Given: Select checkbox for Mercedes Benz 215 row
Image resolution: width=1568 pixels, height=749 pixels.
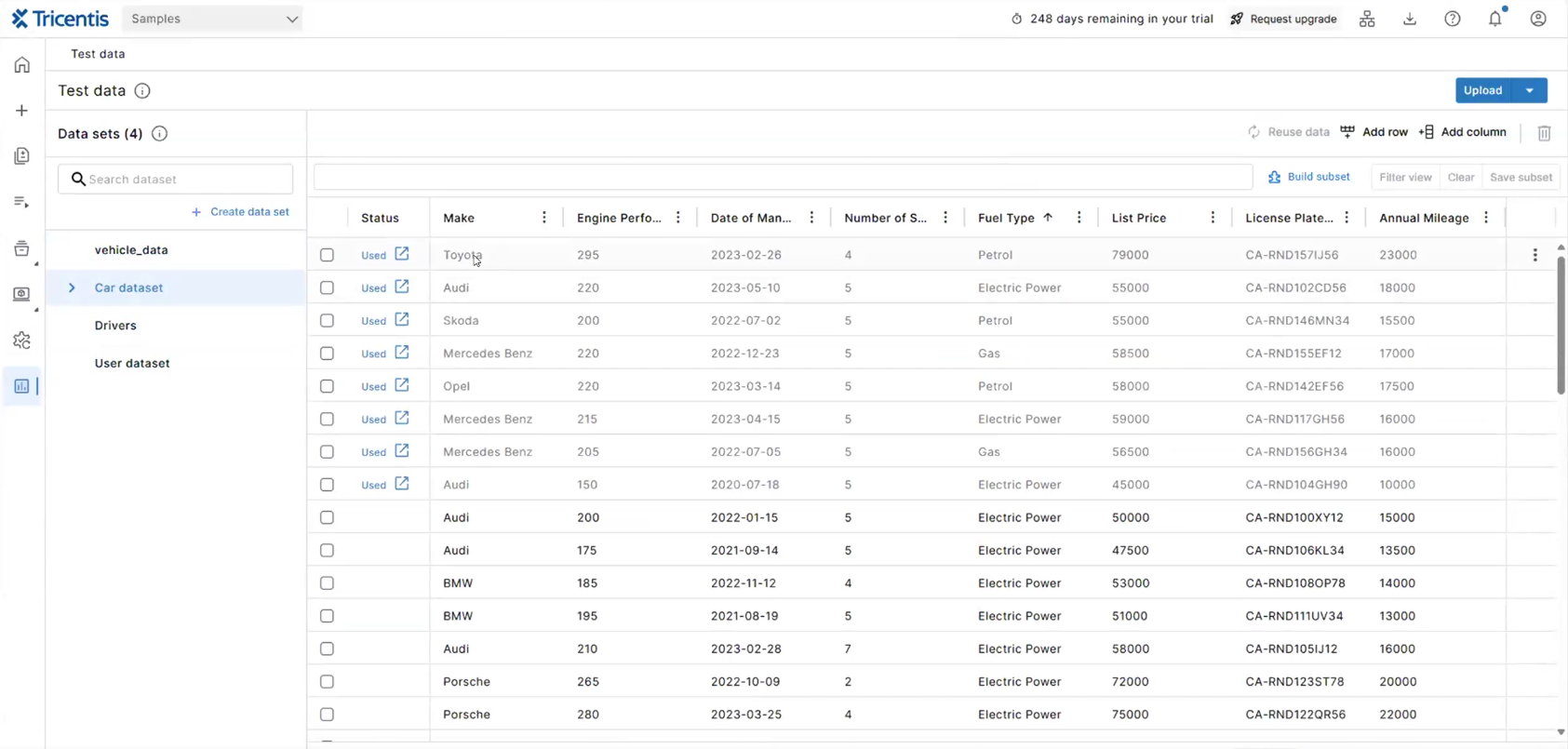Looking at the screenshot, I should 327,420.
